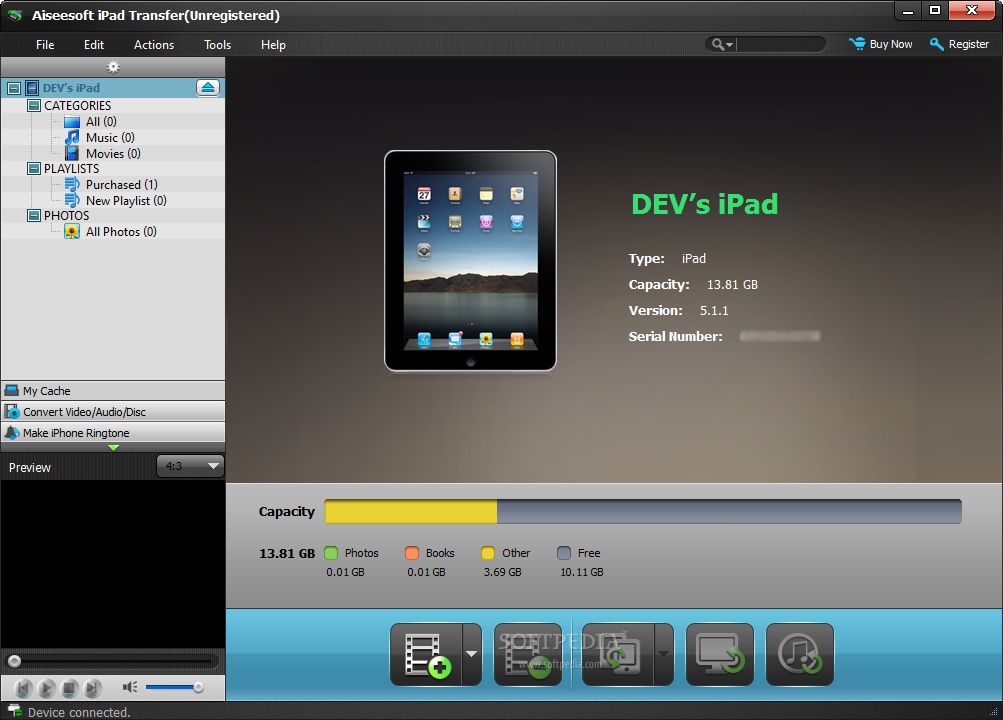This screenshot has width=1003, height=720.
Task: Click the ringtone bell icon
Action: [x=12, y=432]
